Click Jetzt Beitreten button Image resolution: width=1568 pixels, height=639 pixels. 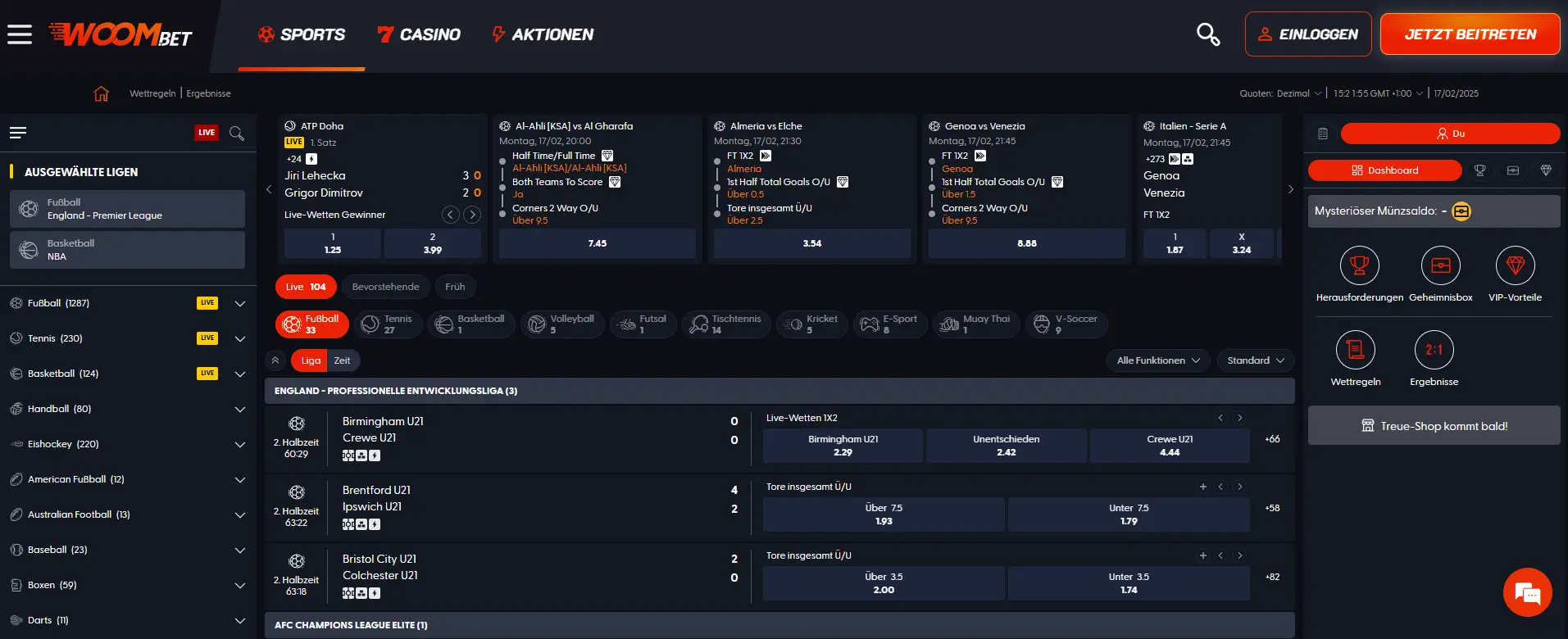click(1470, 34)
